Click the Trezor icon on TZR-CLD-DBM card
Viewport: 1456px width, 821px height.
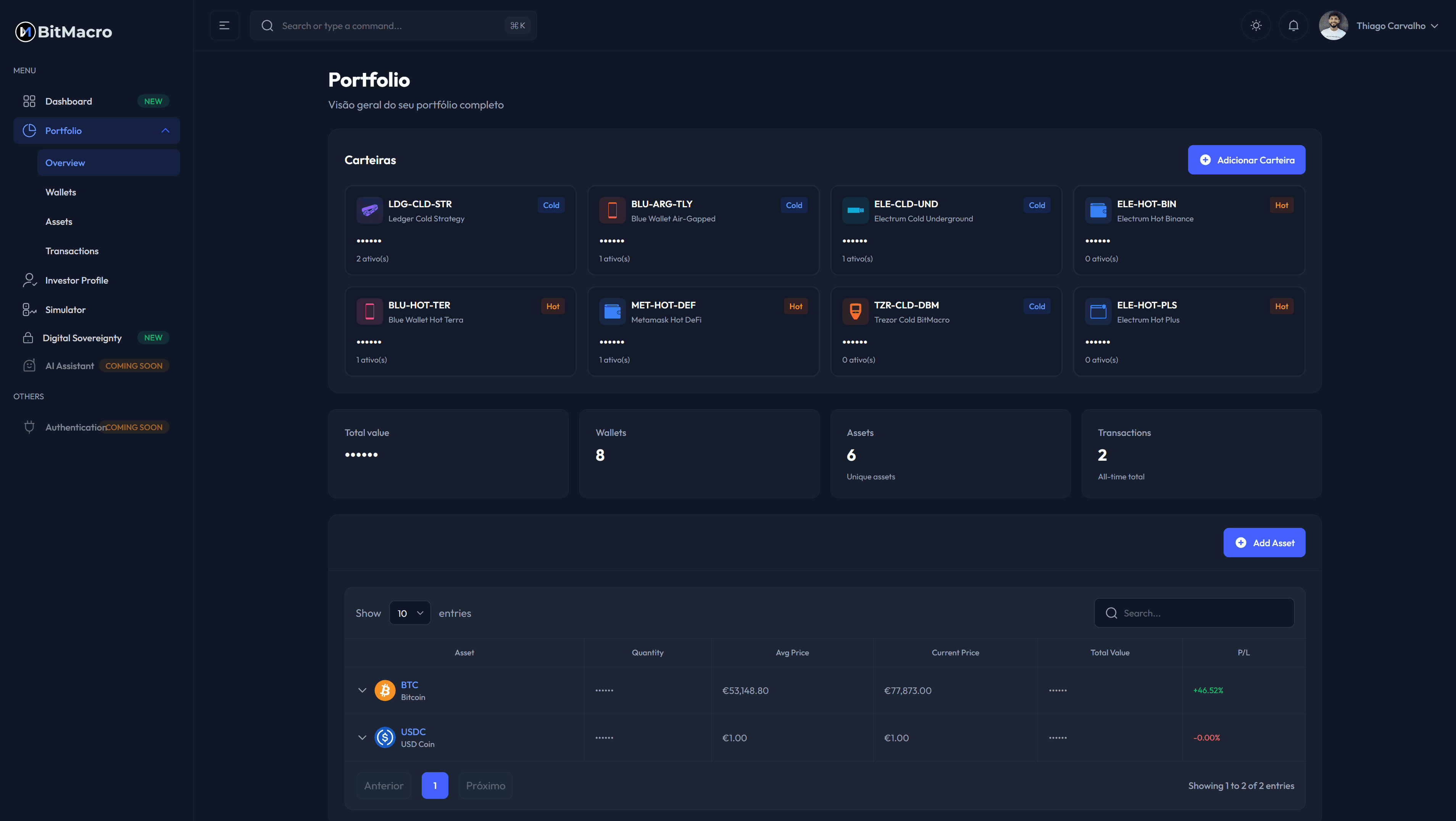(855, 311)
